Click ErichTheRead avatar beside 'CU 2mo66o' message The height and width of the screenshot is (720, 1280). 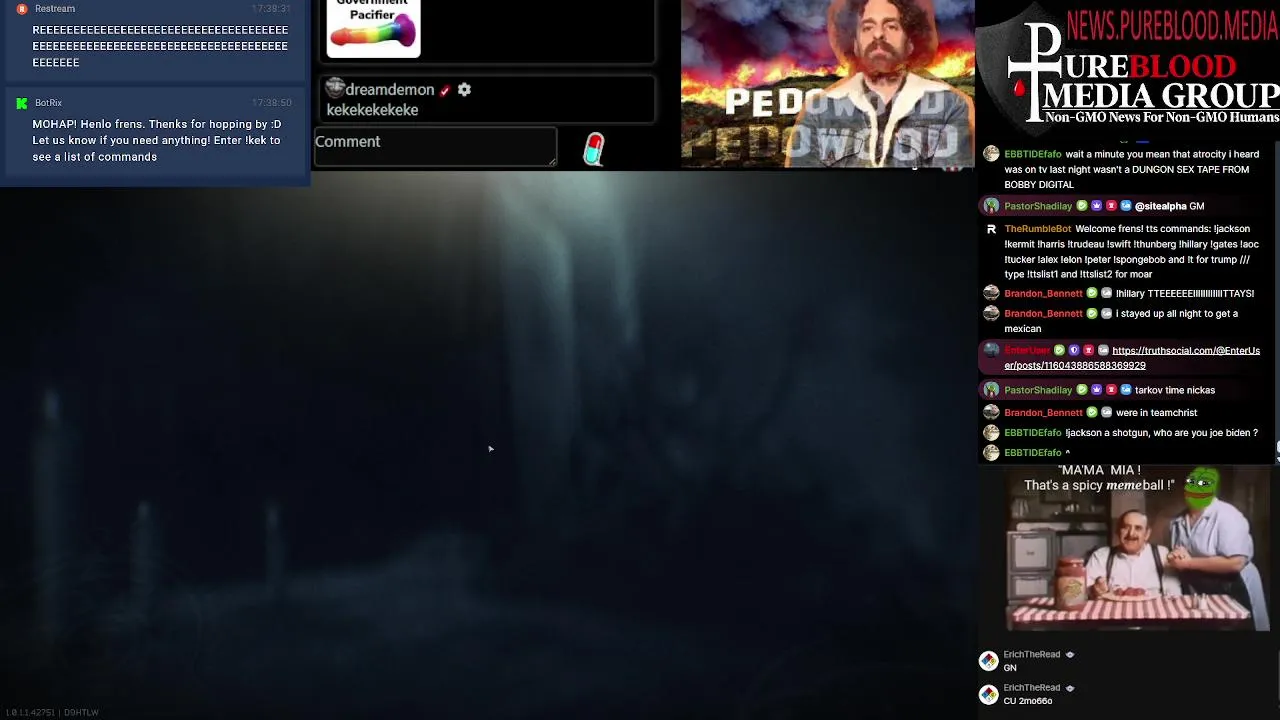988,694
